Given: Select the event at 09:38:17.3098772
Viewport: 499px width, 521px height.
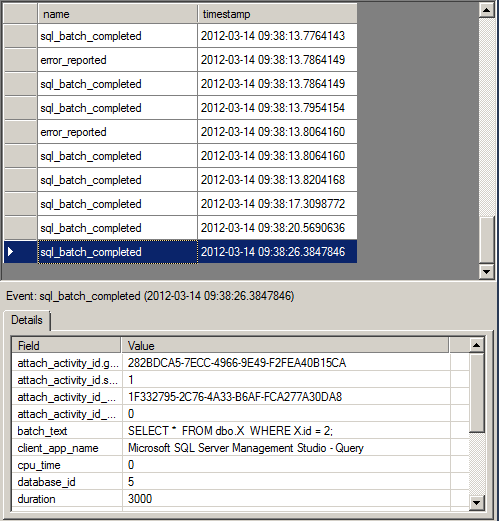Looking at the screenshot, I should tap(197, 204).
